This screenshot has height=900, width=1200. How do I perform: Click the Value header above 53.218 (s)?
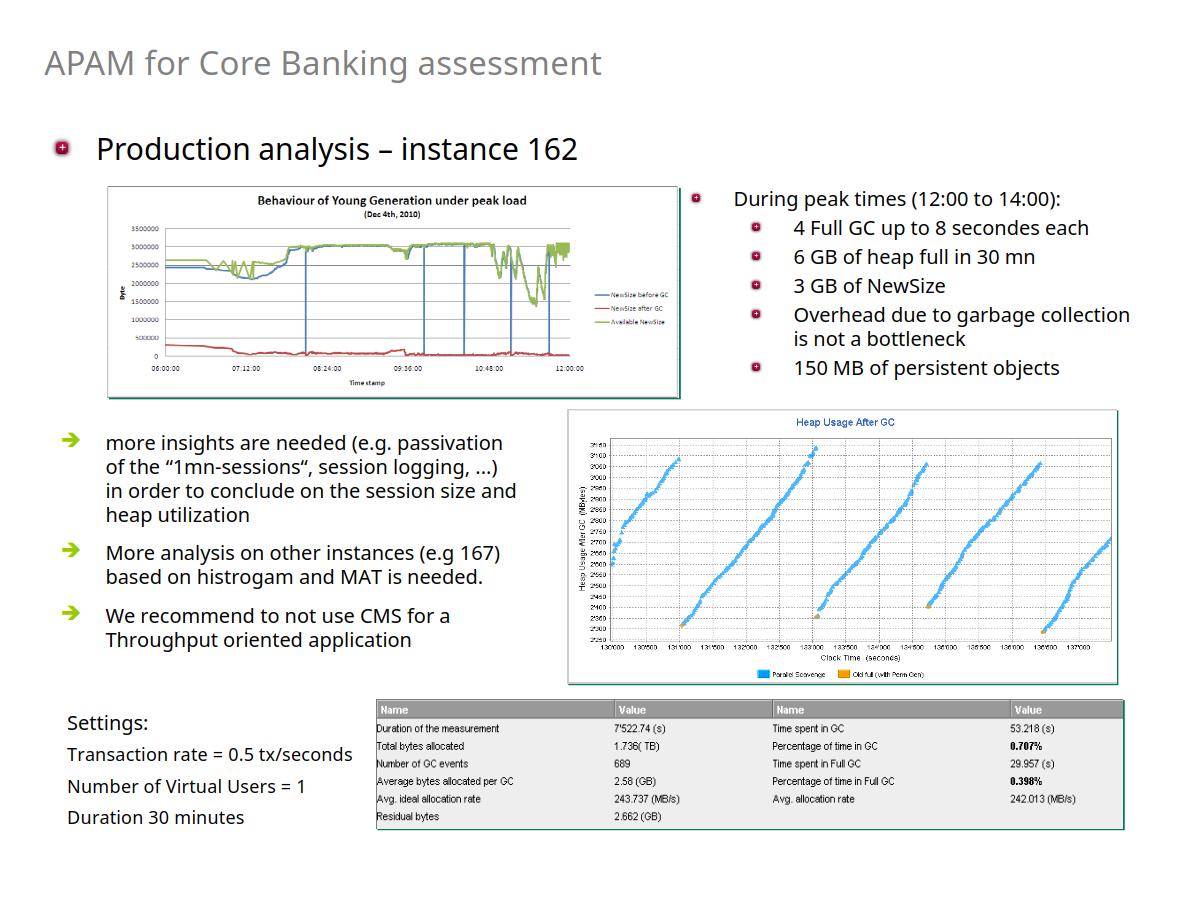tap(1027, 710)
